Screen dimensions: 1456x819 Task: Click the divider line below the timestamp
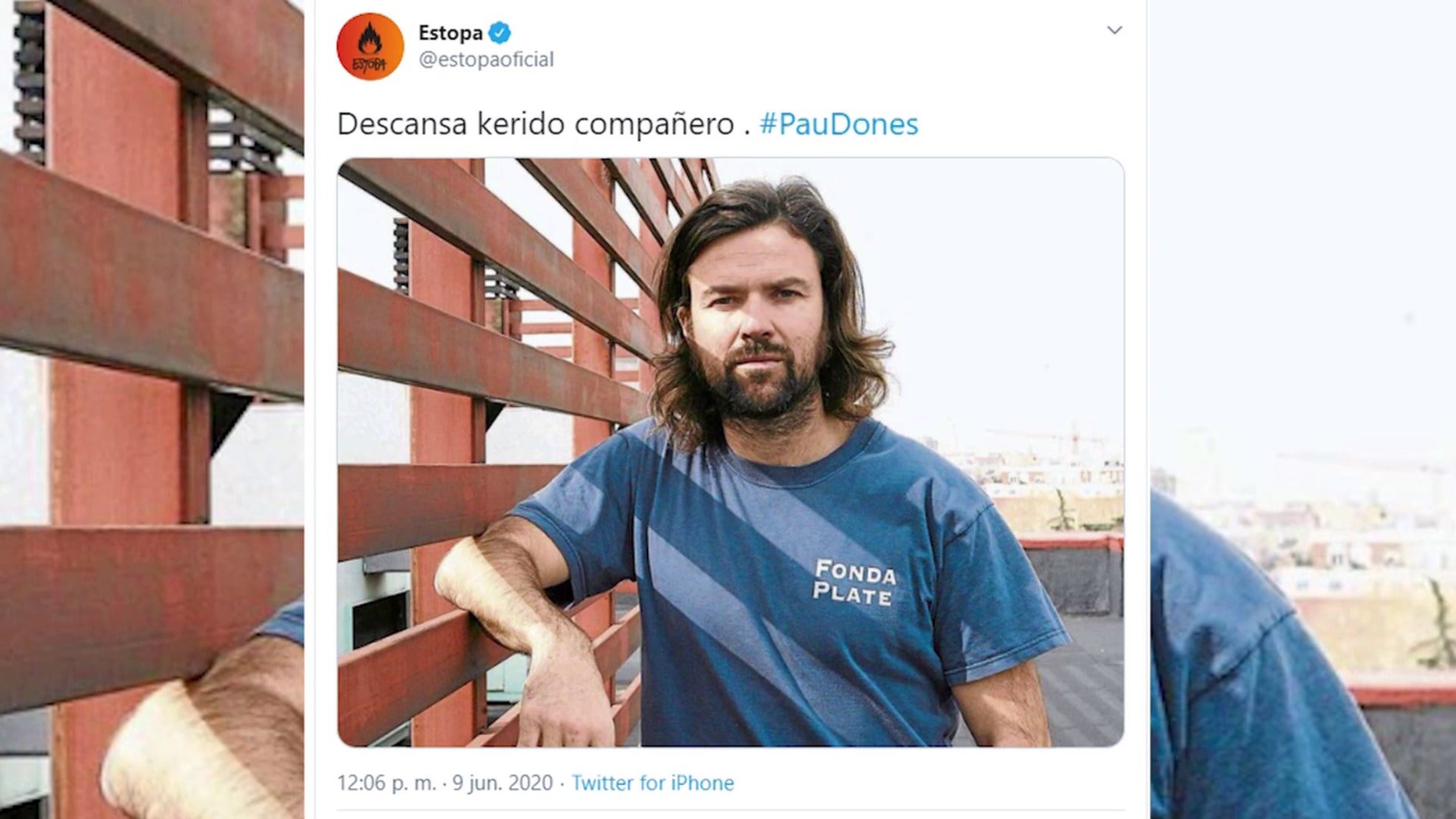click(x=730, y=810)
